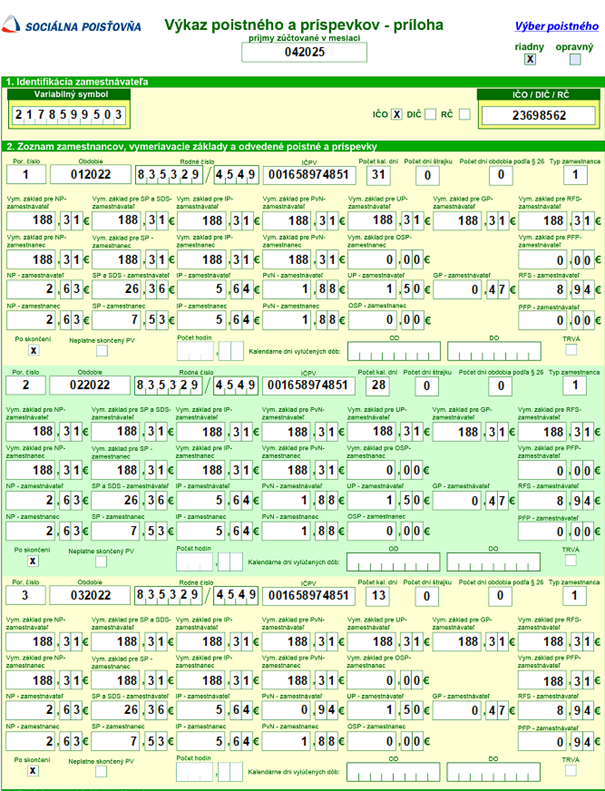The width and height of the screenshot is (605, 791).
Task: Click Rodné číslo suffix 4549 in record 1
Action: [236, 175]
